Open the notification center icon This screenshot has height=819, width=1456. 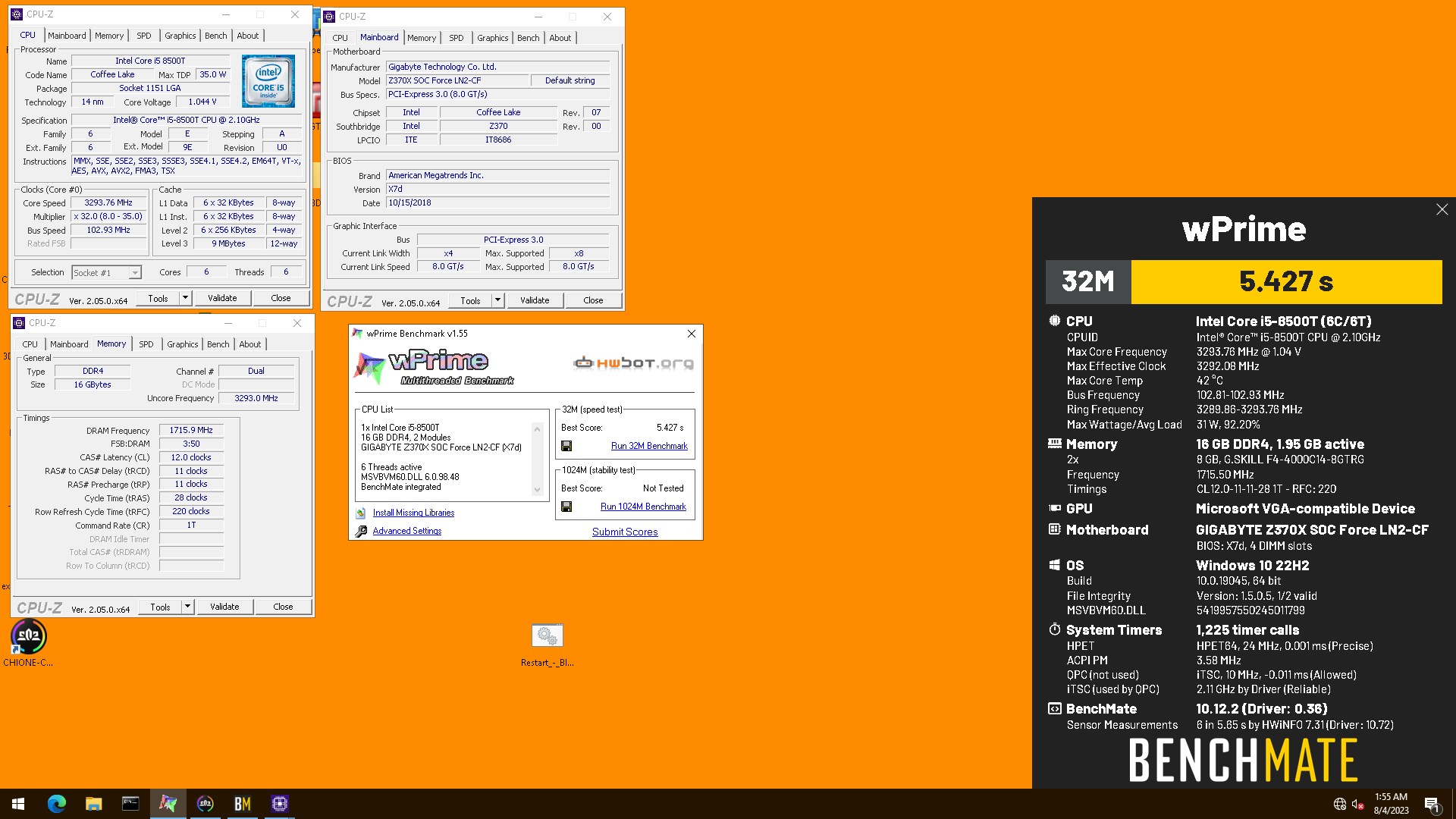(1432, 804)
